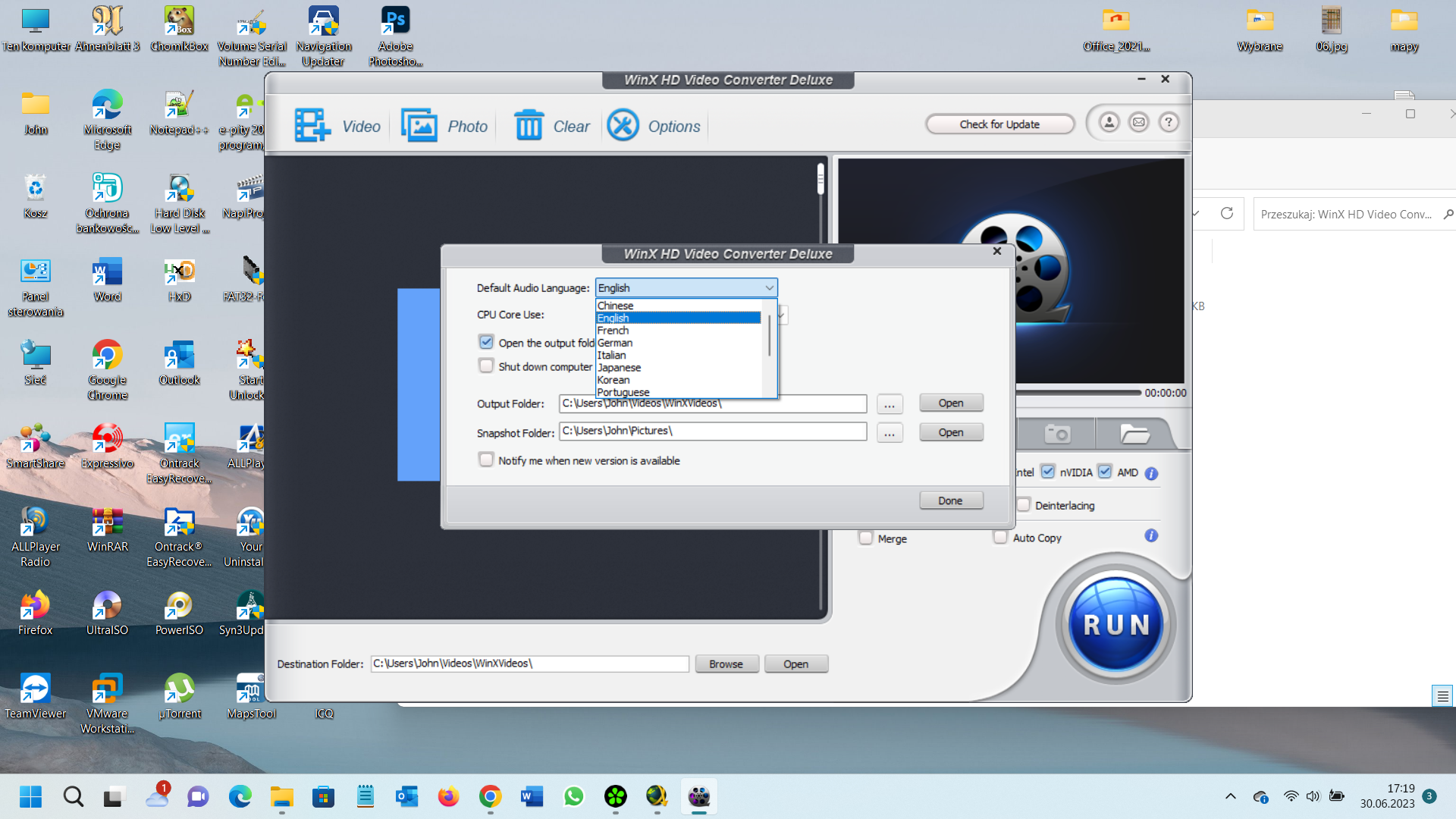1456x819 pixels.
Task: Click the volume icon in the system tray
Action: point(1313,796)
